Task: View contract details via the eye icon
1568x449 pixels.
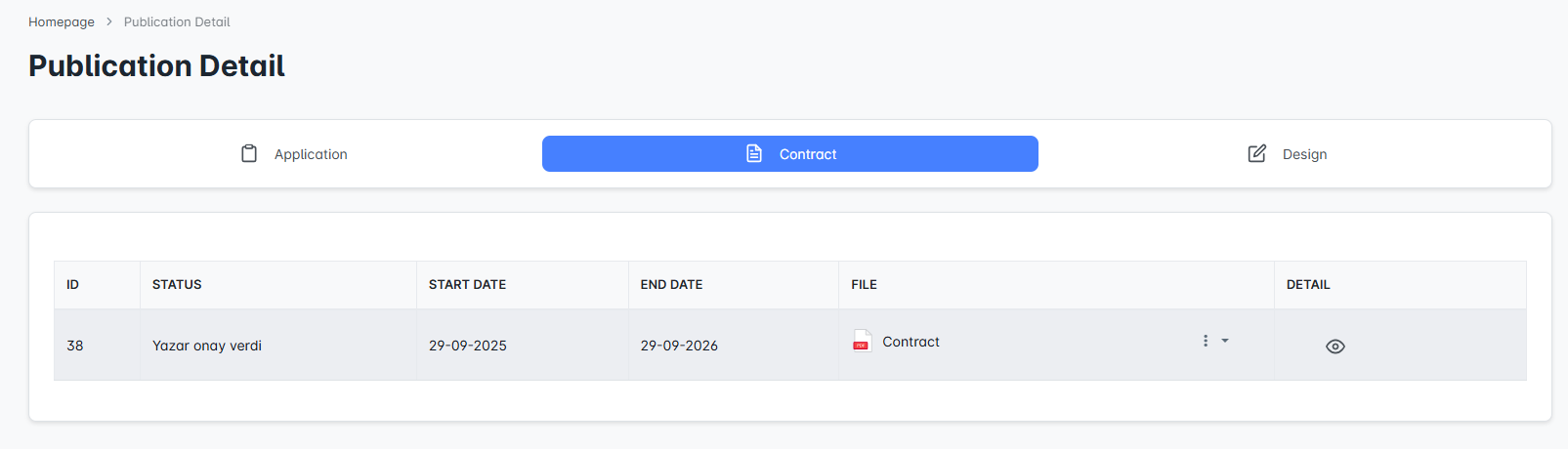Action: pyautogui.click(x=1335, y=347)
